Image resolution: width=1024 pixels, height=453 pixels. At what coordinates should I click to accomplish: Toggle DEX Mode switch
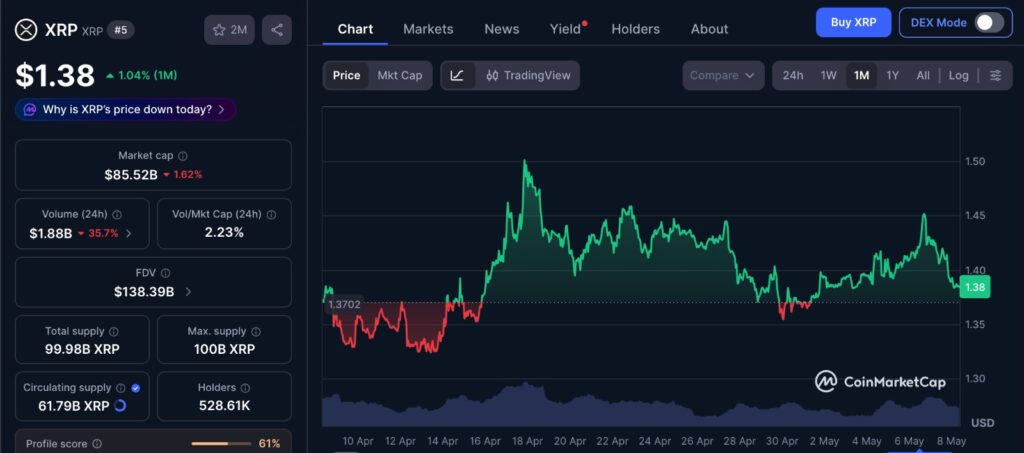point(989,23)
